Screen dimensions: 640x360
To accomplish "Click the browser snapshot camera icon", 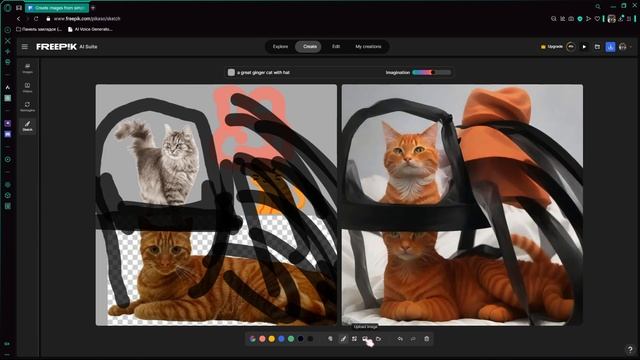I will (571, 19).
